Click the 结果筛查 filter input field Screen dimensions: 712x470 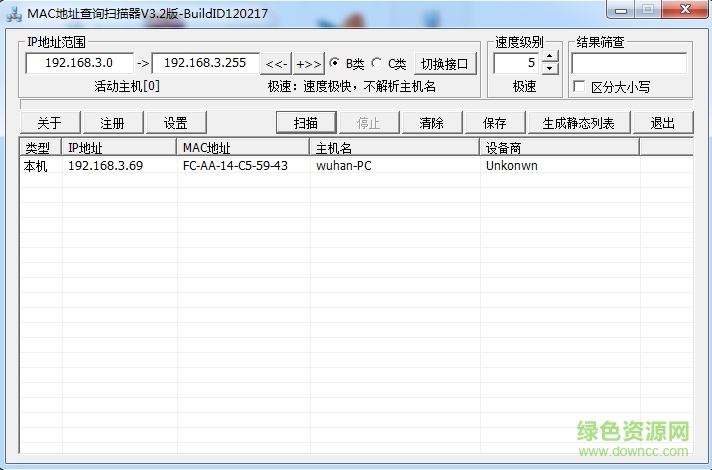(628, 63)
